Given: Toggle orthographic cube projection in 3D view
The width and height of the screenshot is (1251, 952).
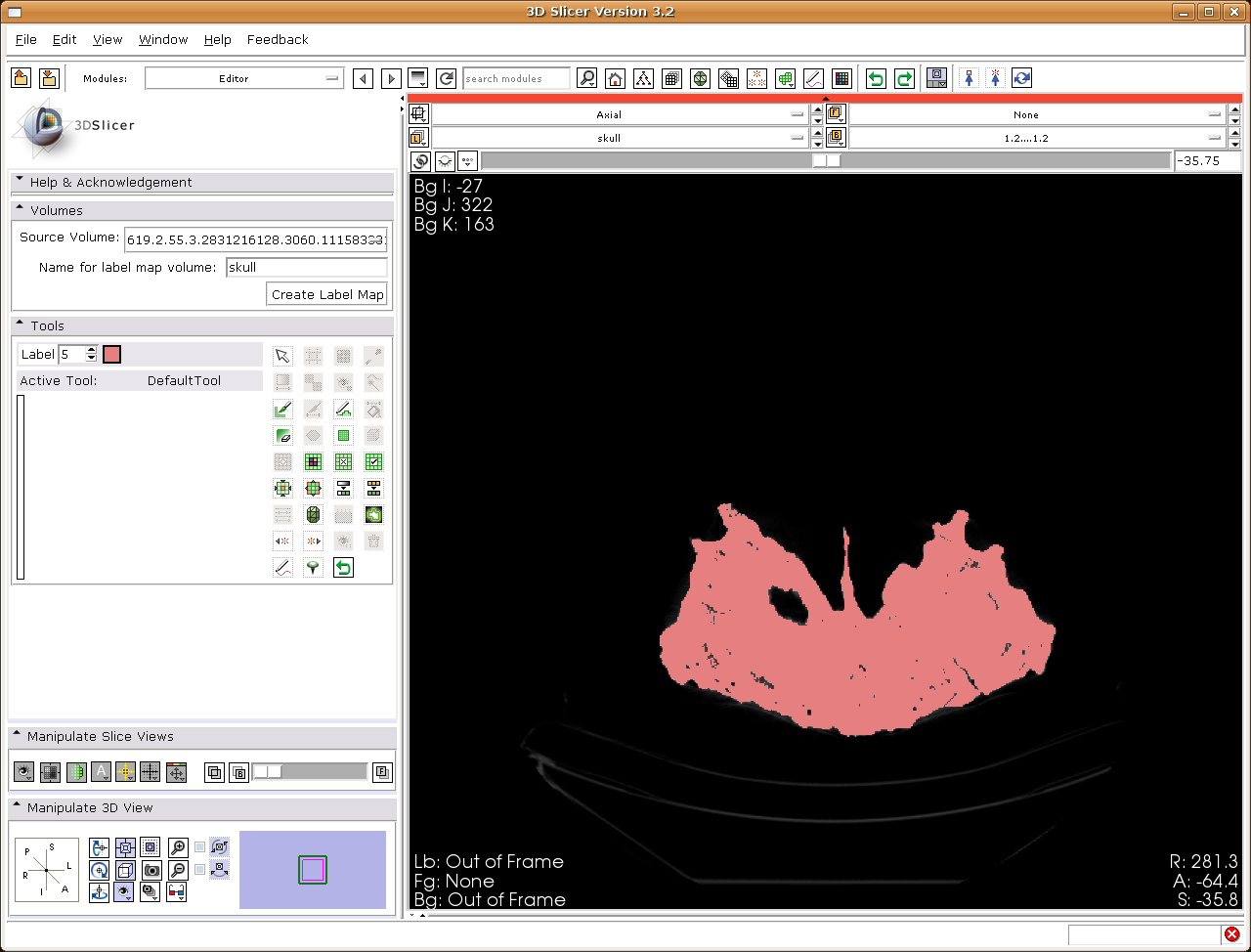Looking at the screenshot, I should tap(125, 870).
